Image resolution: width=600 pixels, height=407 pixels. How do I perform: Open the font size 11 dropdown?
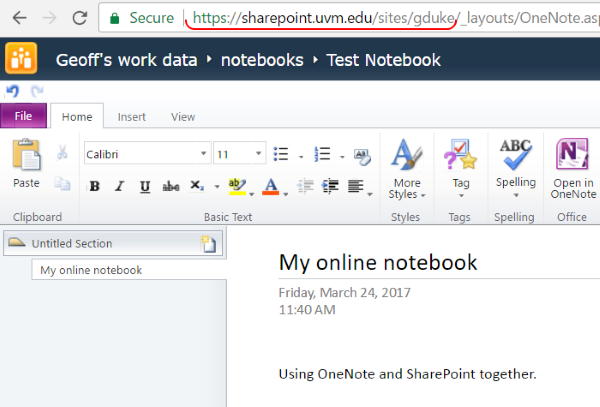click(x=259, y=153)
